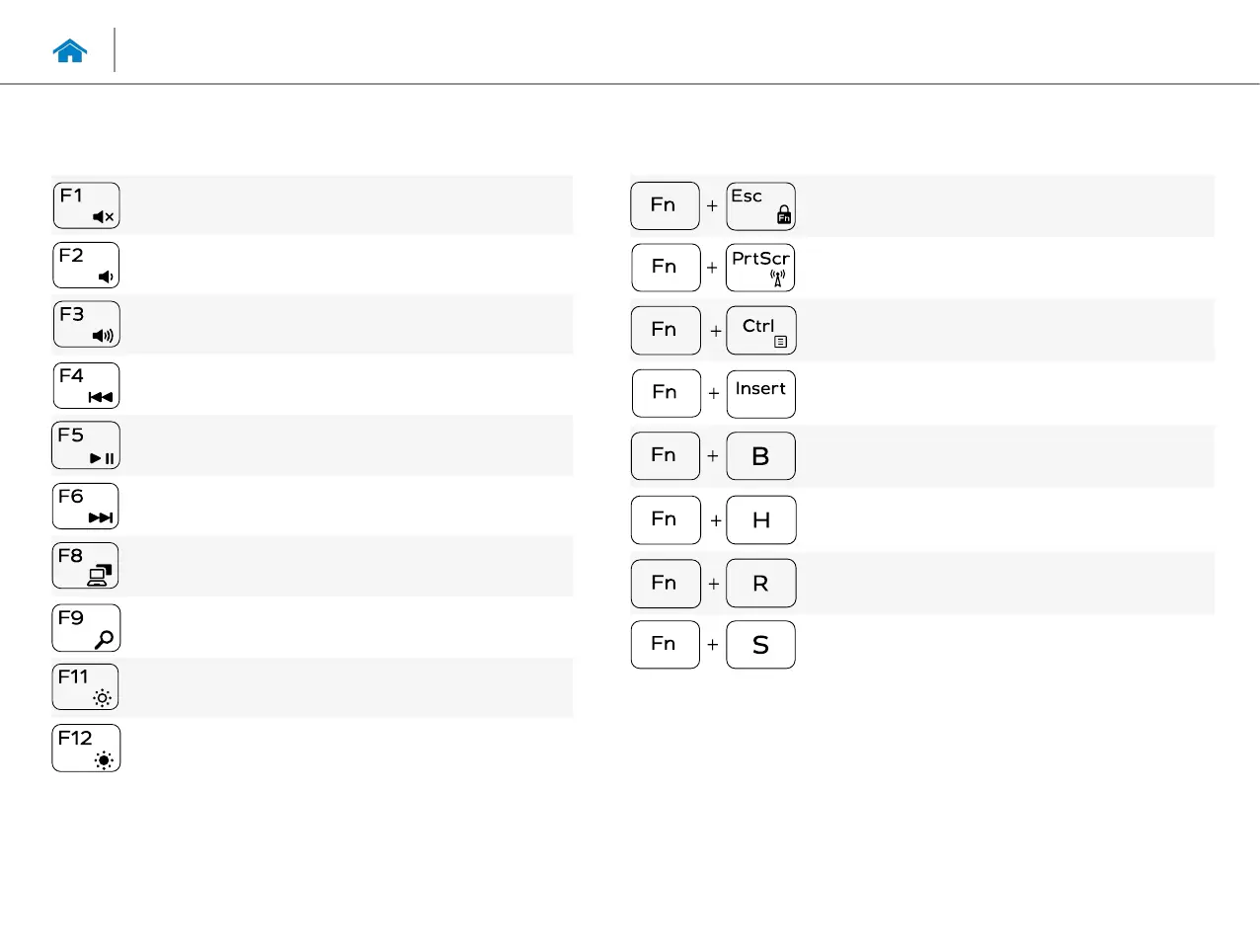Viewport: 1260px width, 952px height.
Task: Click the R key
Action: click(761, 584)
